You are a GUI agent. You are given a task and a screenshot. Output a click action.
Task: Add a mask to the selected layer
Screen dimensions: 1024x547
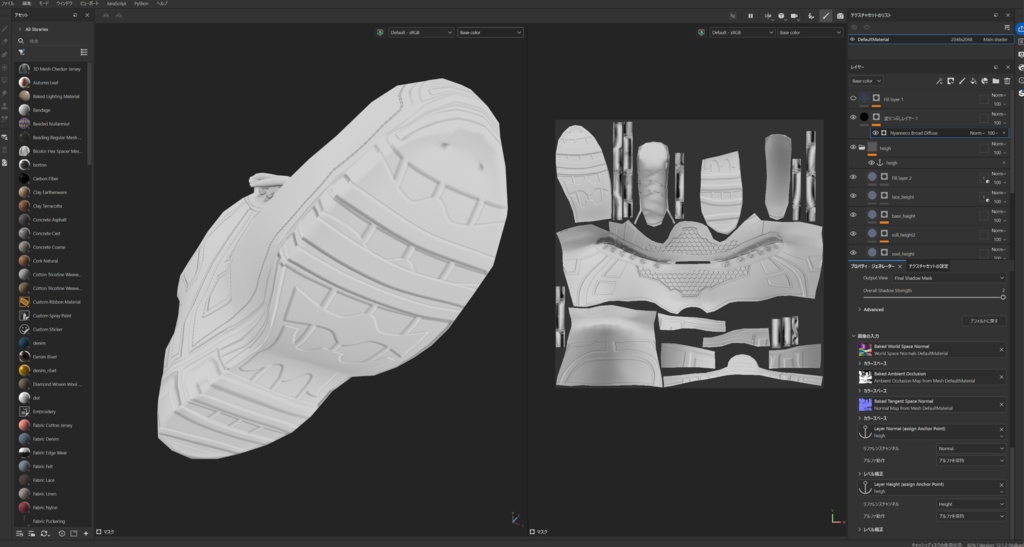(x=950, y=81)
